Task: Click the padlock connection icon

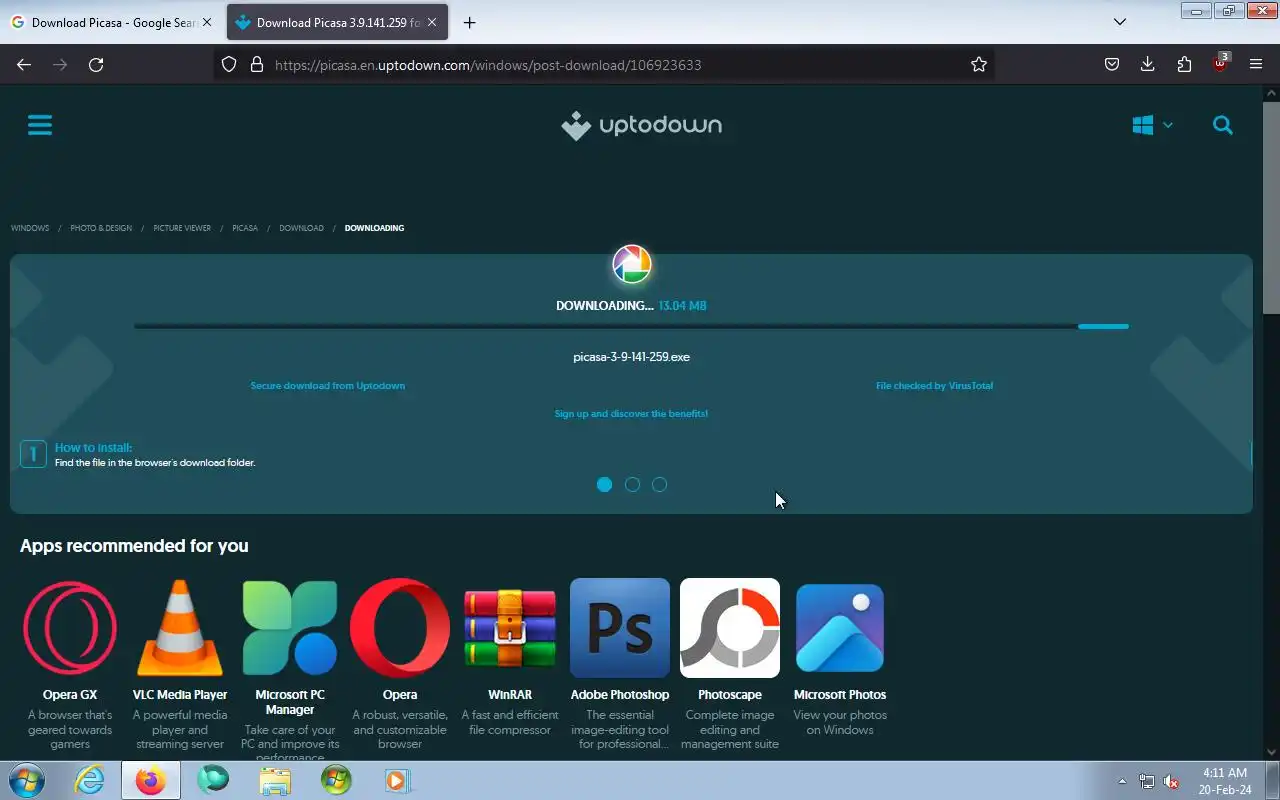Action: [257, 64]
